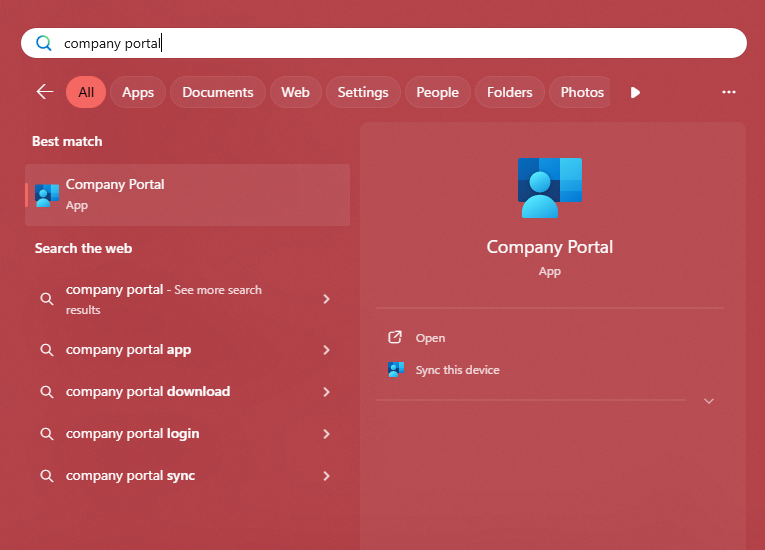The height and width of the screenshot is (550, 765).
Task: Expand the details pane down chevron
Action: [709, 401]
